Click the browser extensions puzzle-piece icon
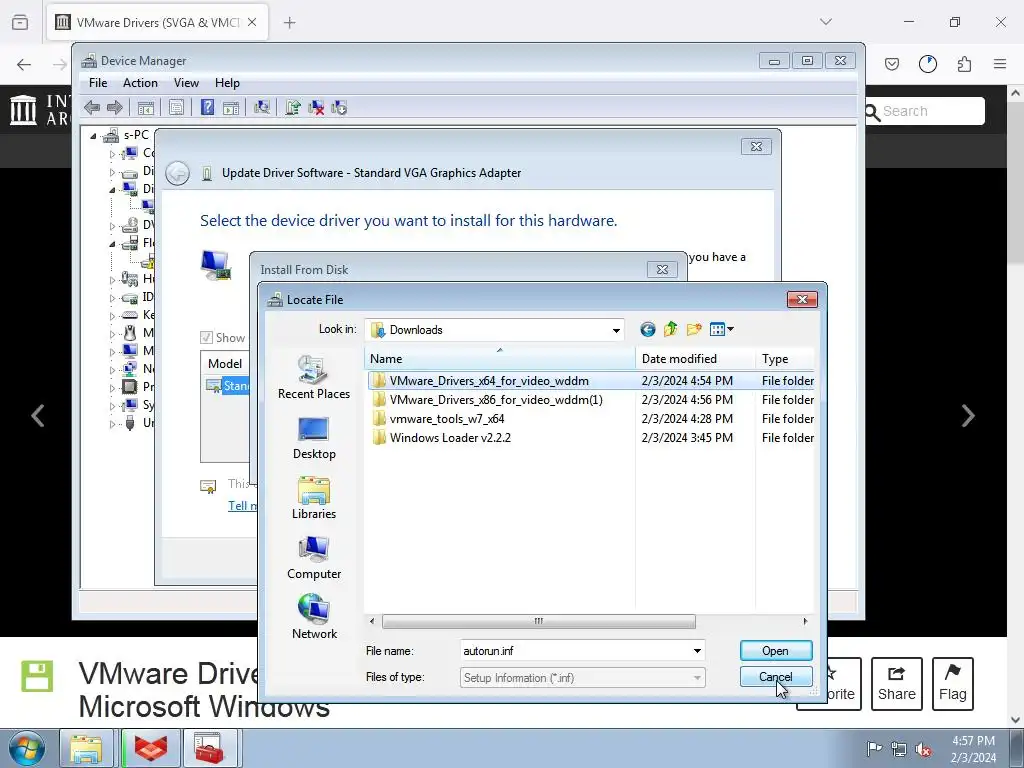This screenshot has width=1024, height=768. 964,64
